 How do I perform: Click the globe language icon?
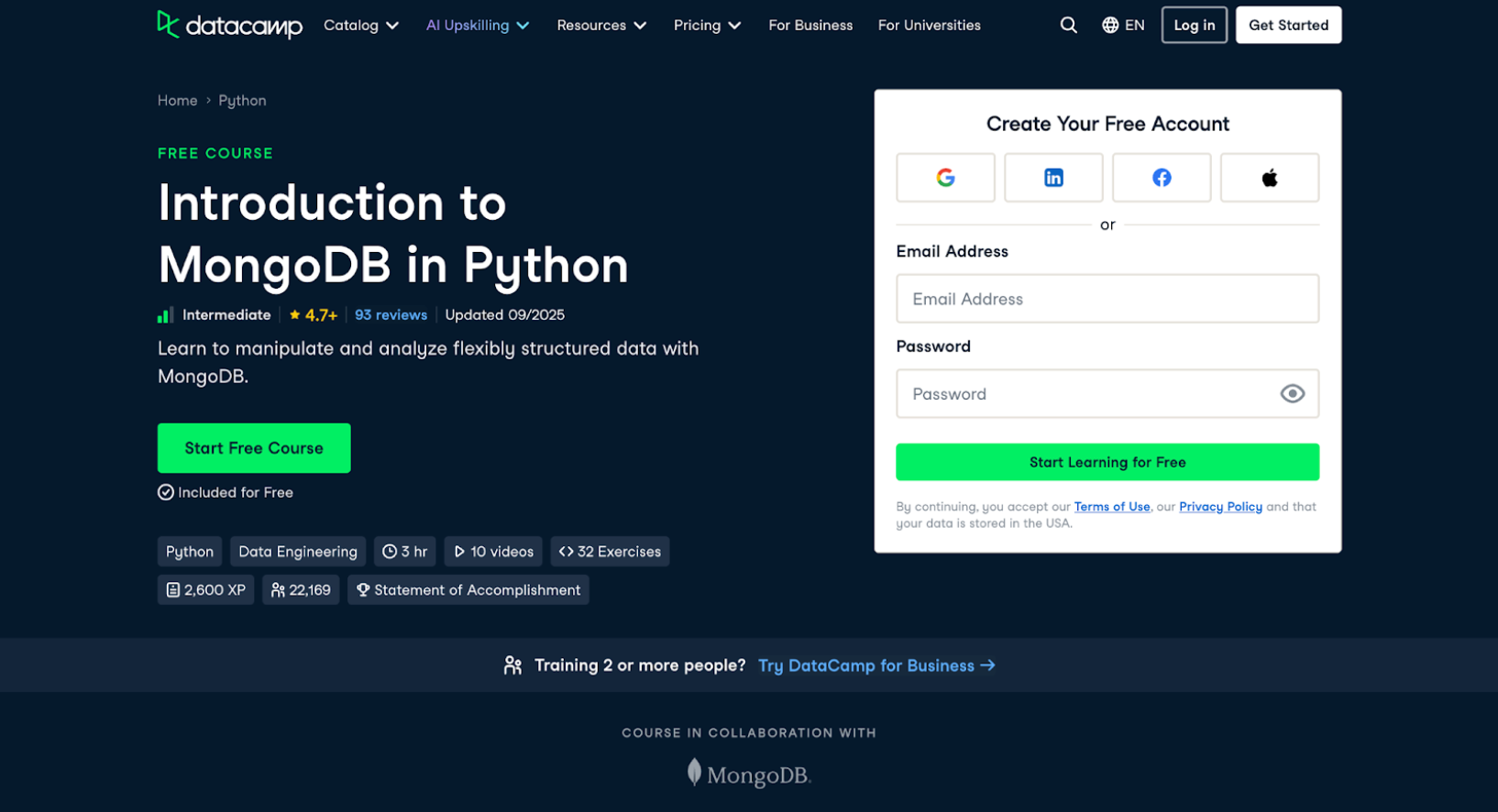(x=1110, y=25)
